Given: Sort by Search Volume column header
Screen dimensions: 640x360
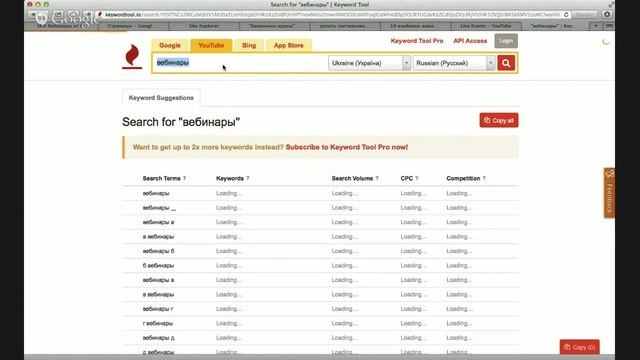Looking at the screenshot, I should click(x=352, y=178).
